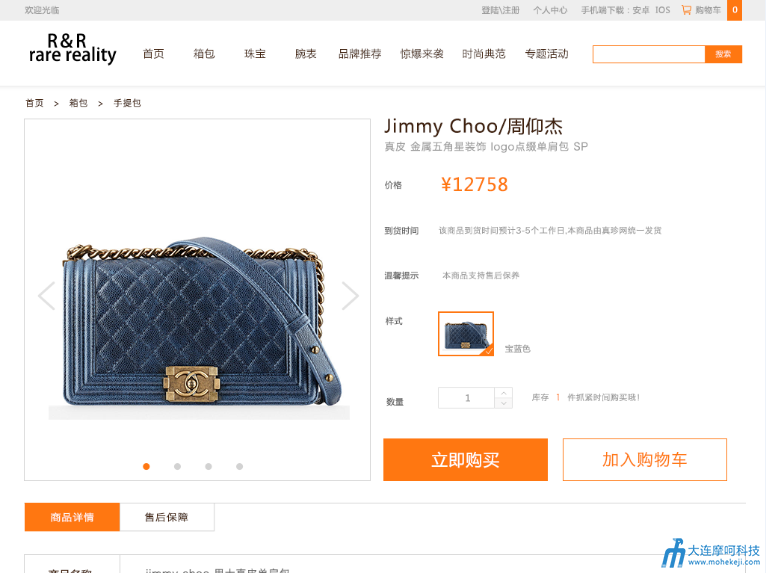The width and height of the screenshot is (766, 573).
Task: Click the 立即购买 buy now button
Action: pyautogui.click(x=466, y=460)
